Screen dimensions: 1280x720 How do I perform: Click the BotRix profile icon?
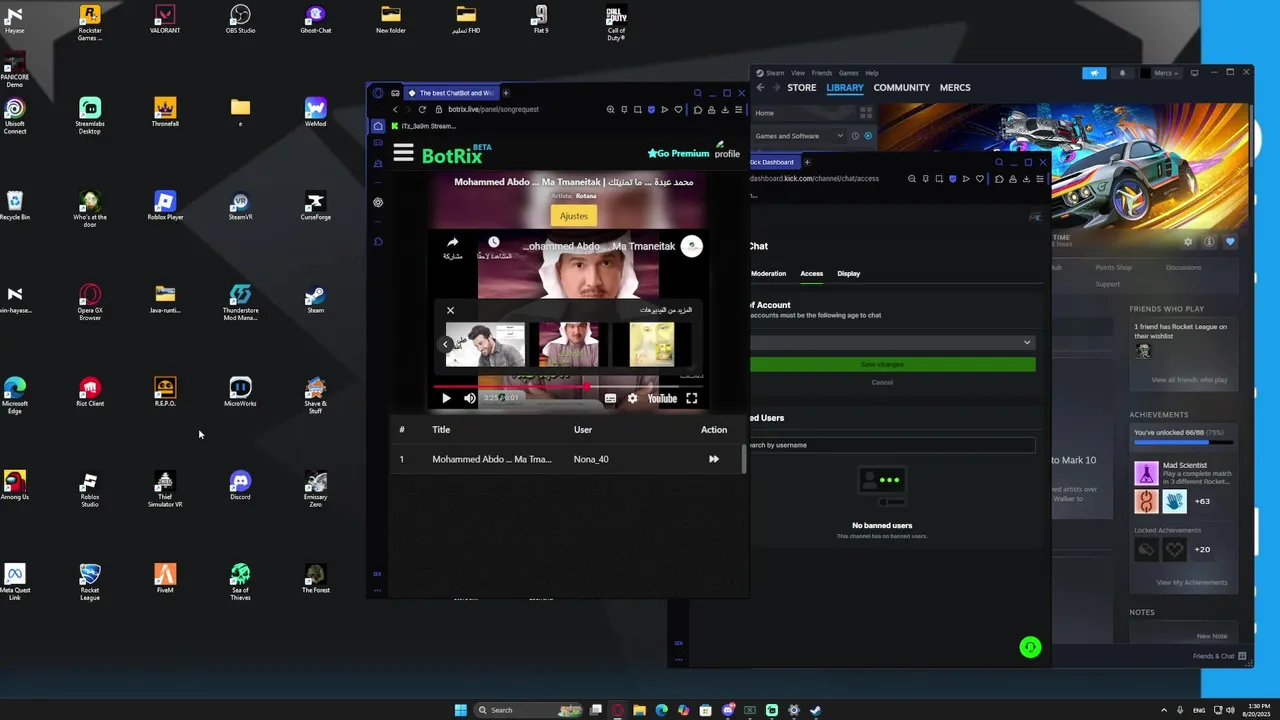pos(727,151)
